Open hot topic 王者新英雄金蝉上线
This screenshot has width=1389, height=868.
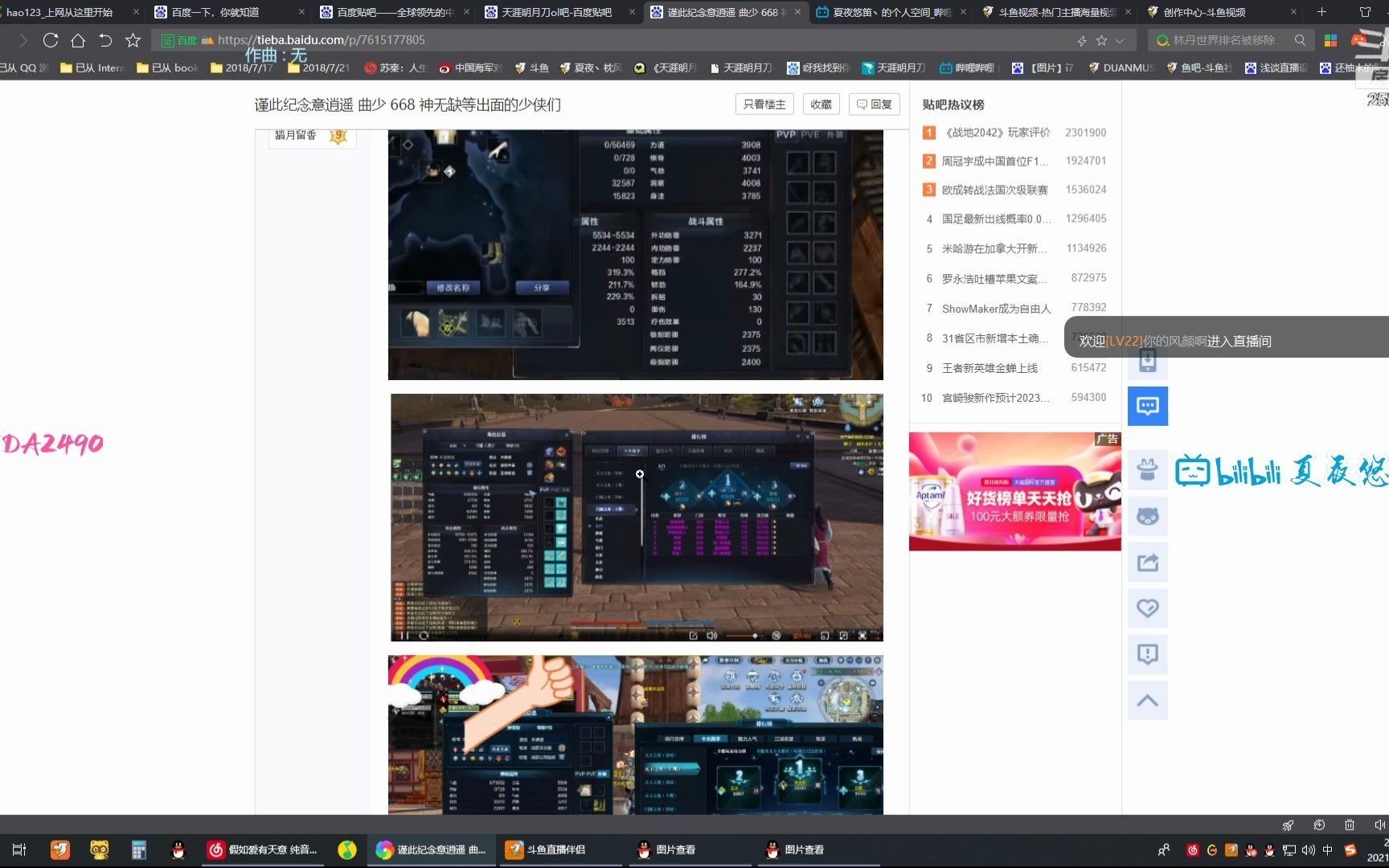(990, 368)
